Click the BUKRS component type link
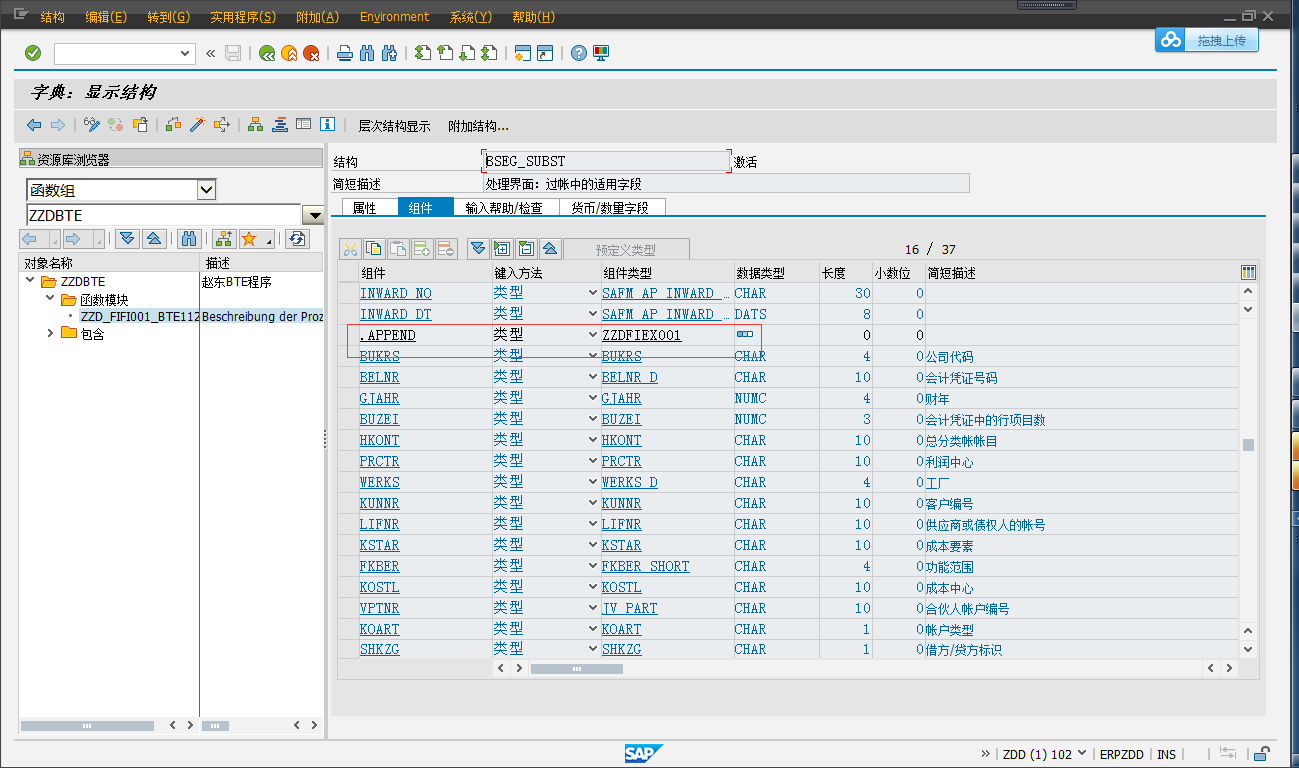Image resolution: width=1299 pixels, height=768 pixels. (622, 356)
